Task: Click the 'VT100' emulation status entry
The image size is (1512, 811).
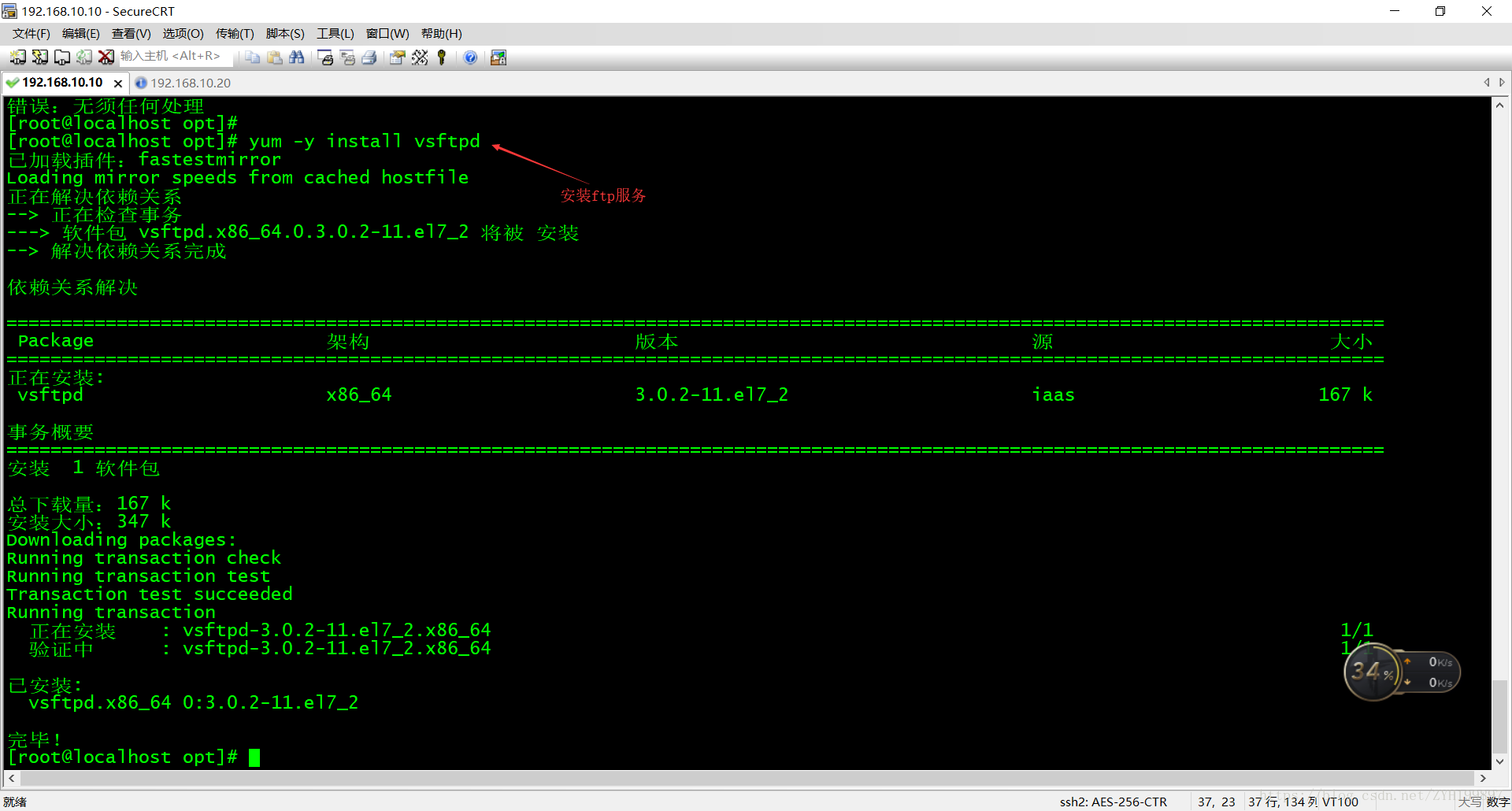Action: point(1340,802)
